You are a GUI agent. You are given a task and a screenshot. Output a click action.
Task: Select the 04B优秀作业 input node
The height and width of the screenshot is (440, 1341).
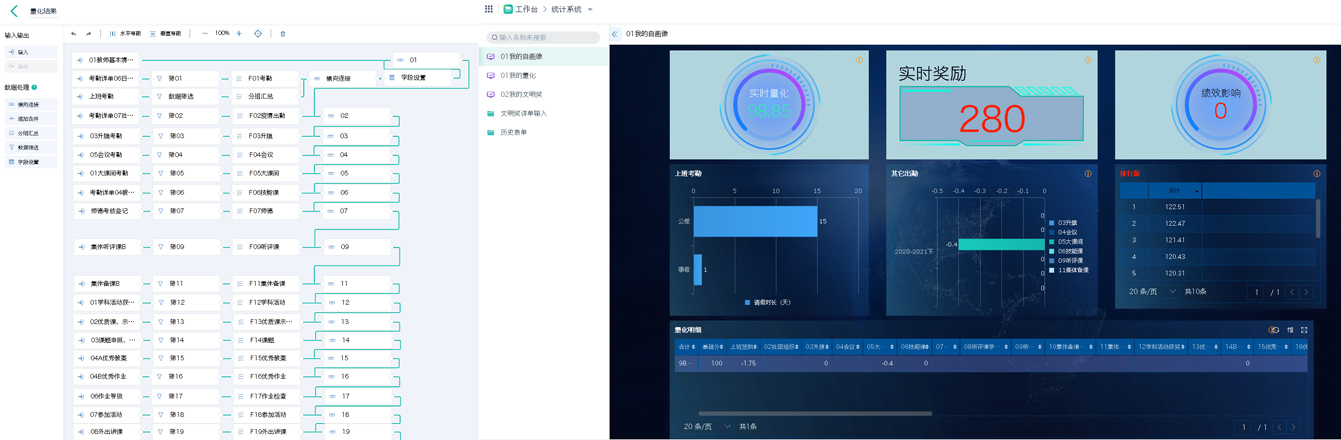pyautogui.click(x=106, y=377)
